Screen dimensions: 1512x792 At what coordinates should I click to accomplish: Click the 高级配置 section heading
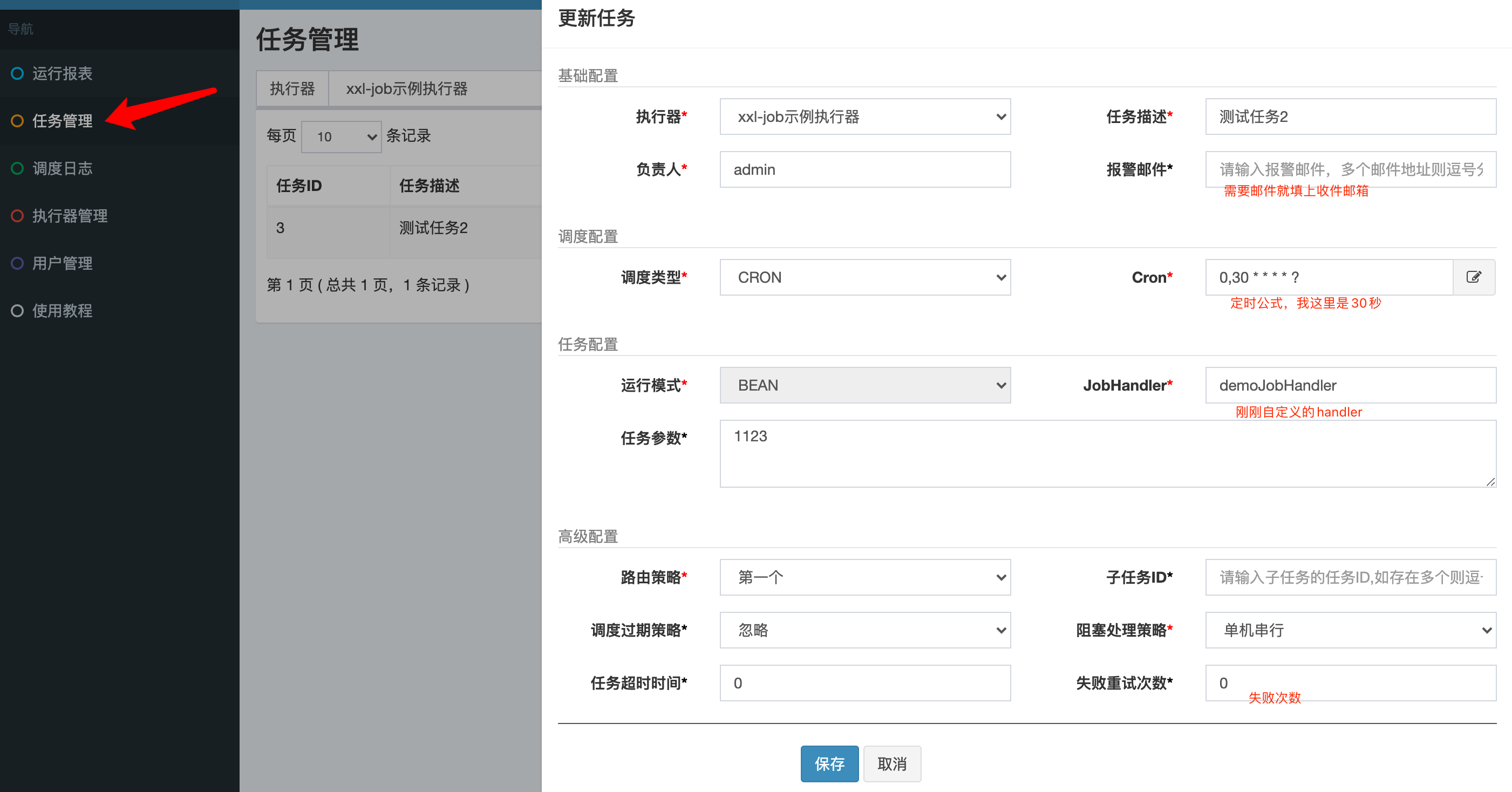pos(588,536)
